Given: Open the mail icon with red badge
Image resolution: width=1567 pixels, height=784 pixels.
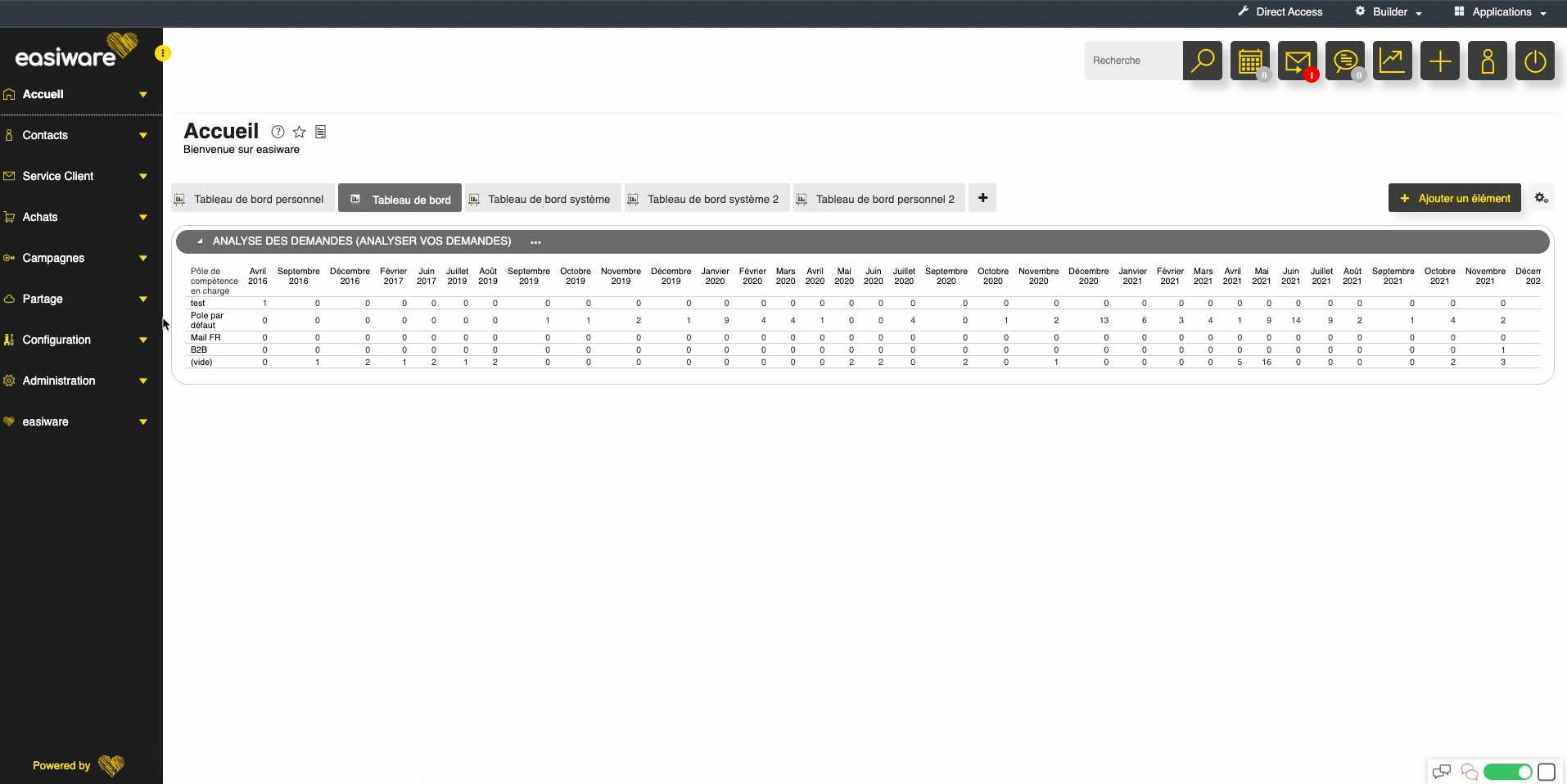Looking at the screenshot, I should click(1297, 61).
